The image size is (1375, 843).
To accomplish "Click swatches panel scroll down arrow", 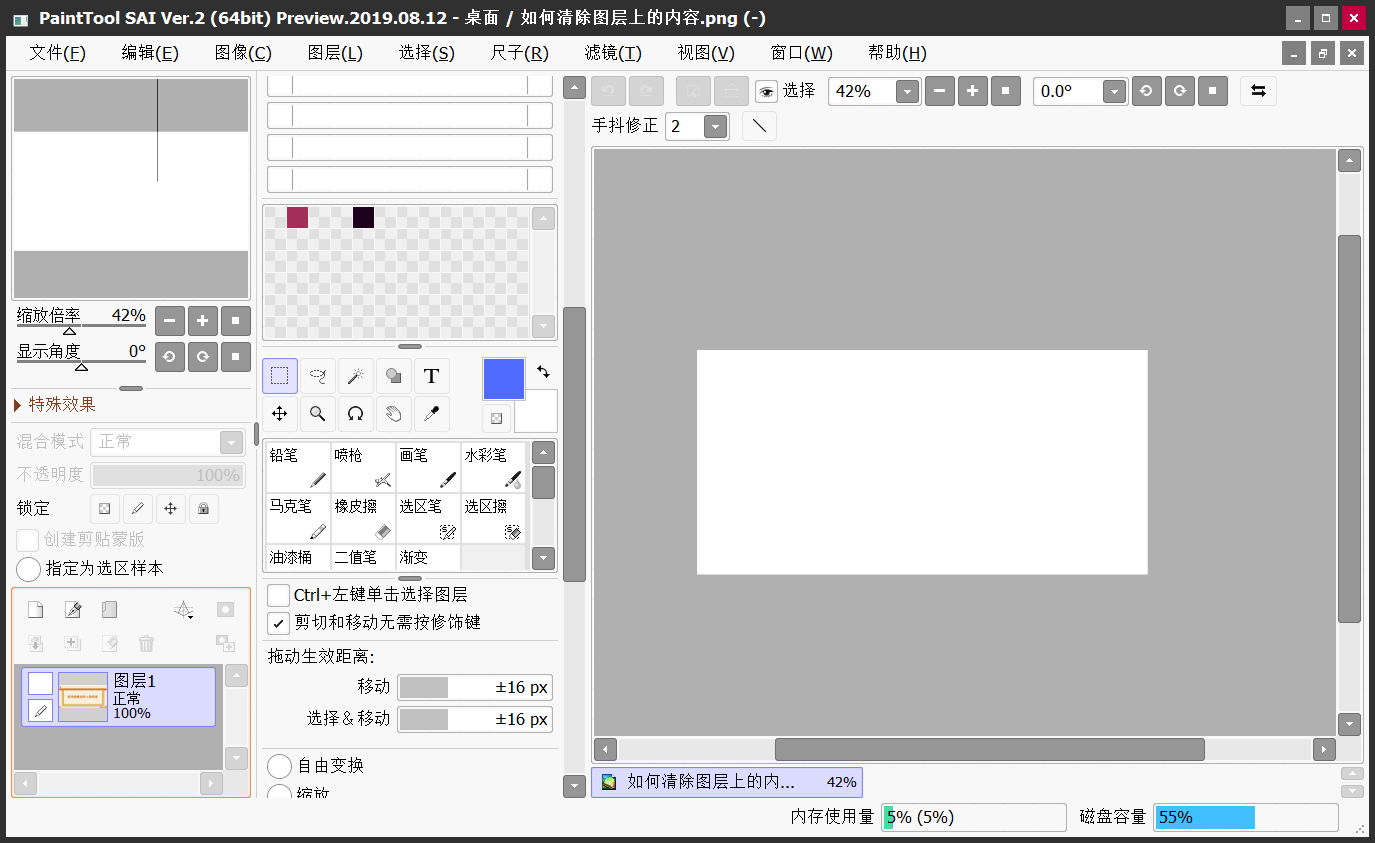I will [x=543, y=325].
